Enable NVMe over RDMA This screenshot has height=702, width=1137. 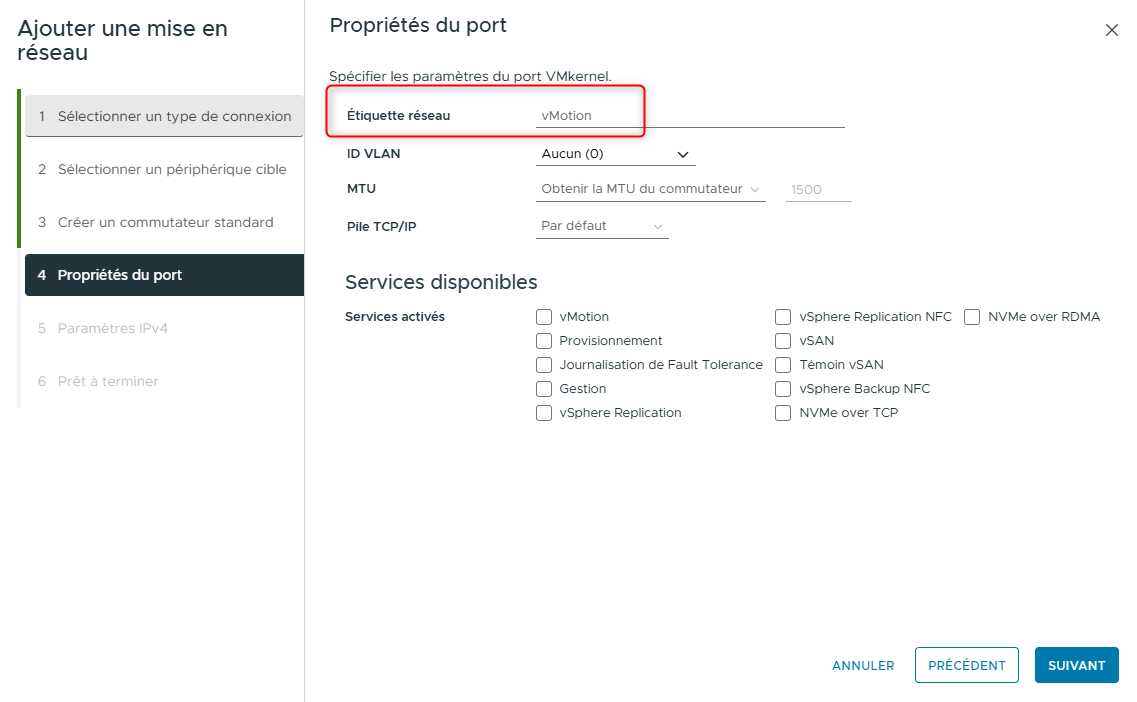pos(972,316)
